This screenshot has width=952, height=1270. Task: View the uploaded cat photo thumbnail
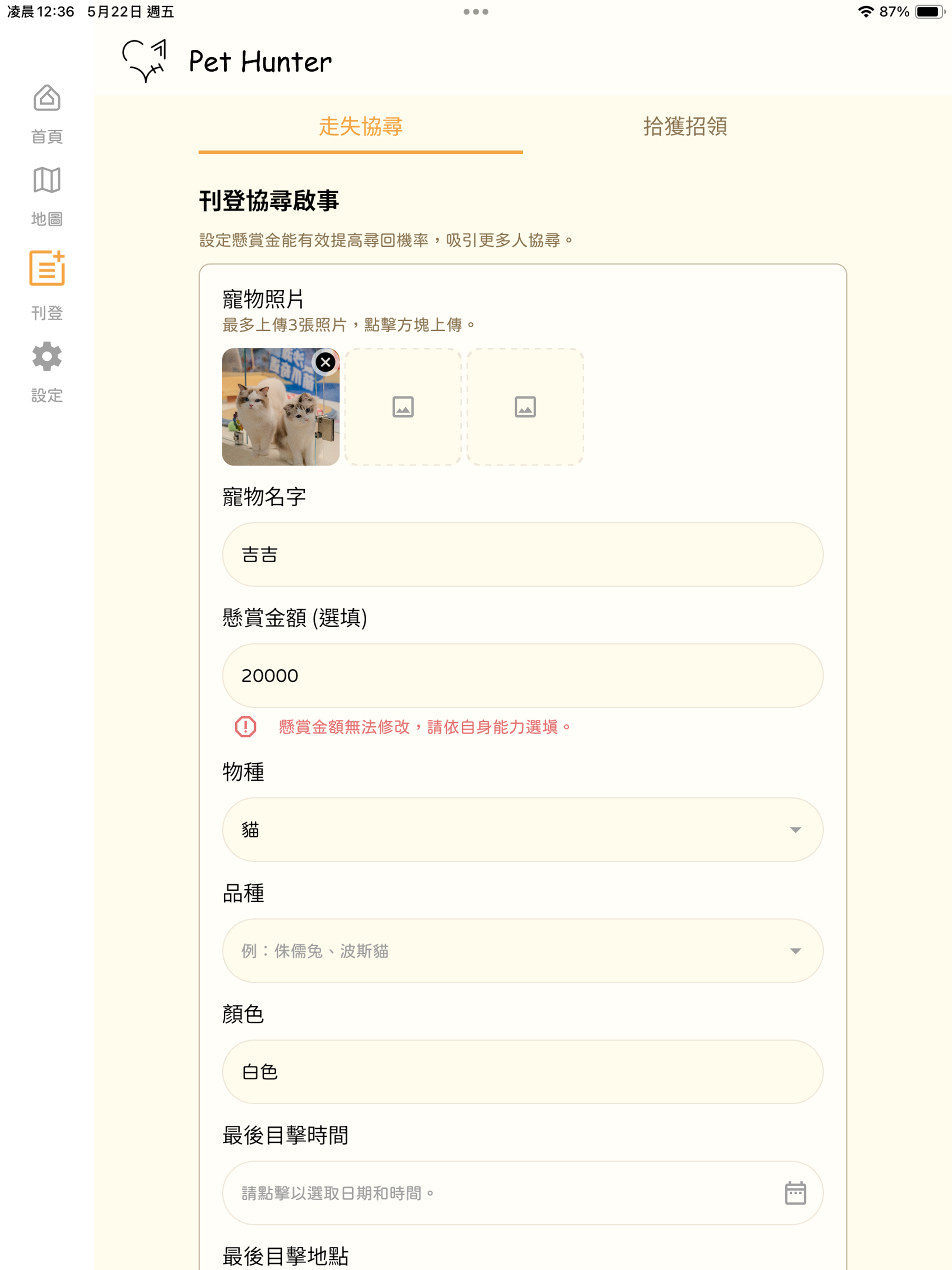280,407
